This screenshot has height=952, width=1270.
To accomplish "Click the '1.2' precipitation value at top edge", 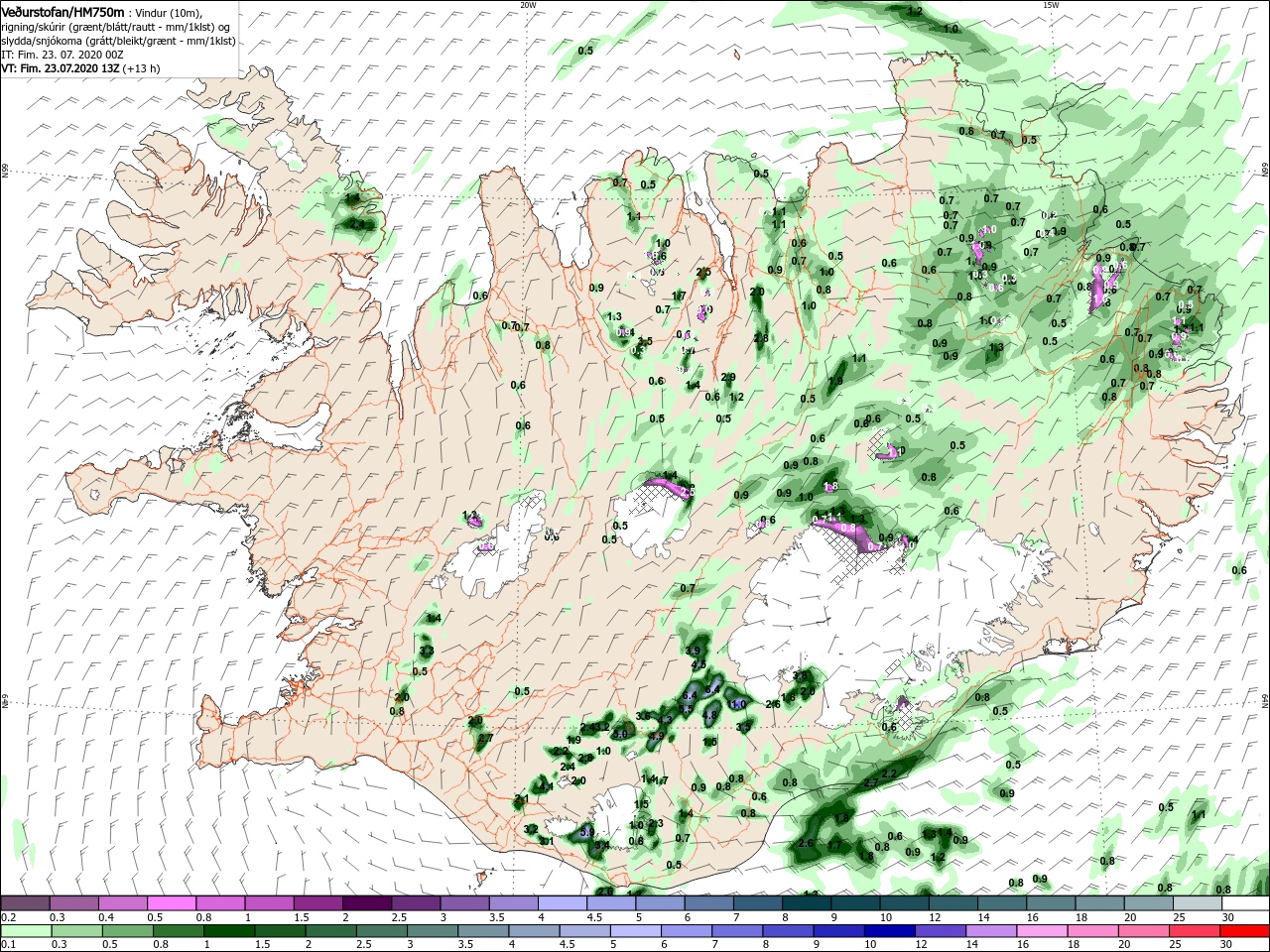I will (916, 11).
